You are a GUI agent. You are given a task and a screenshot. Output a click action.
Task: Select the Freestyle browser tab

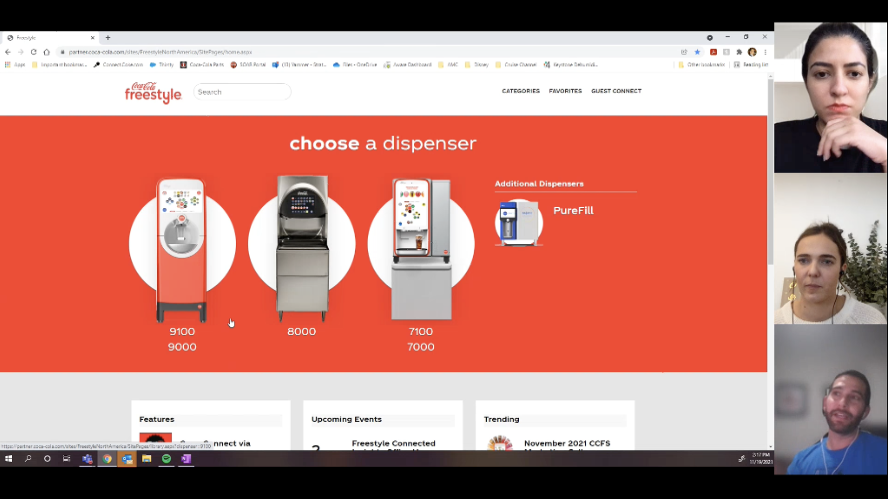point(50,38)
